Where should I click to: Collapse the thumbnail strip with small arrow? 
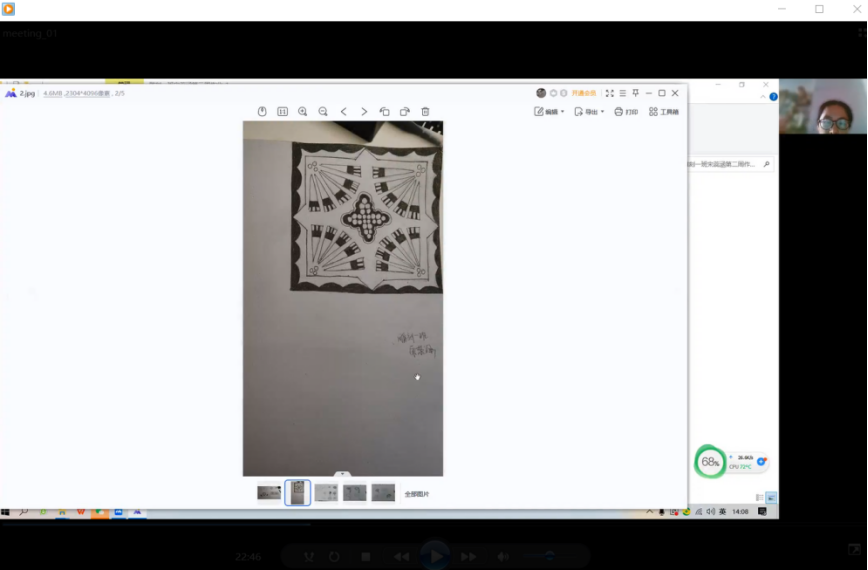coord(342,474)
